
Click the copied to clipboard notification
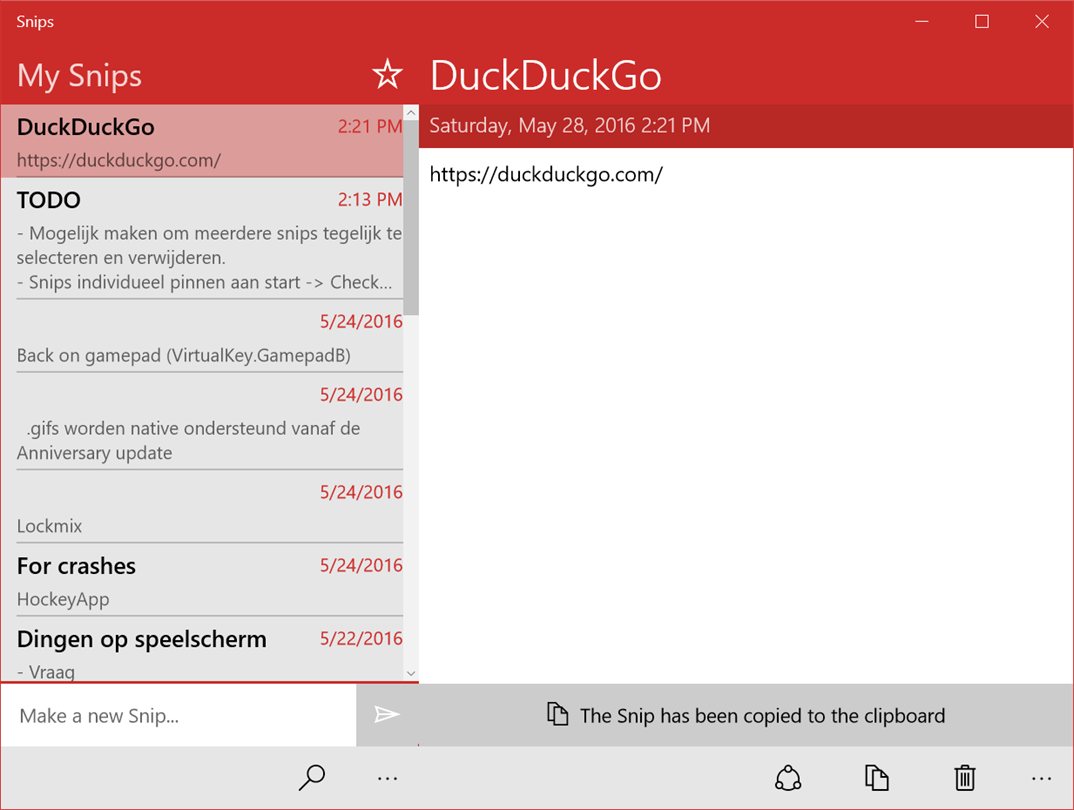(746, 716)
